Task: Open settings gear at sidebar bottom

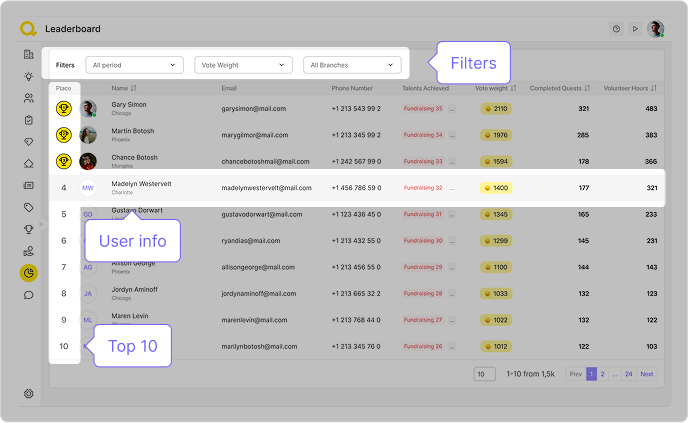Action: pyautogui.click(x=28, y=394)
